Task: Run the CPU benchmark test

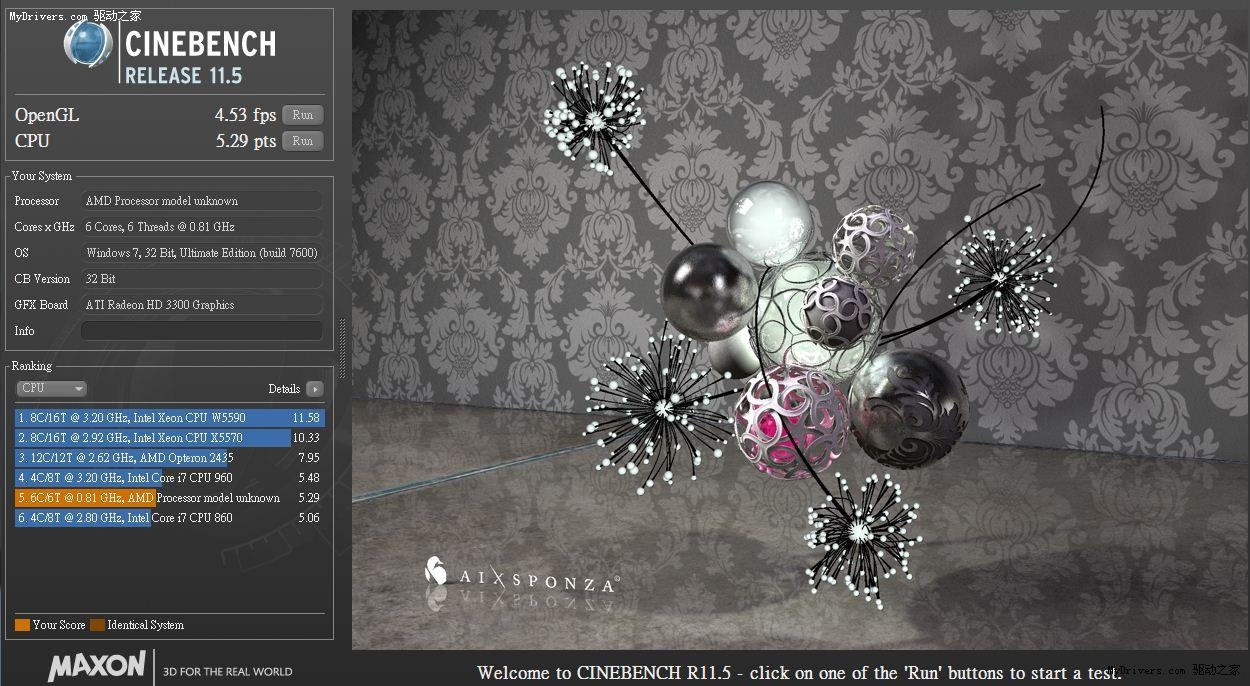Action: click(302, 141)
